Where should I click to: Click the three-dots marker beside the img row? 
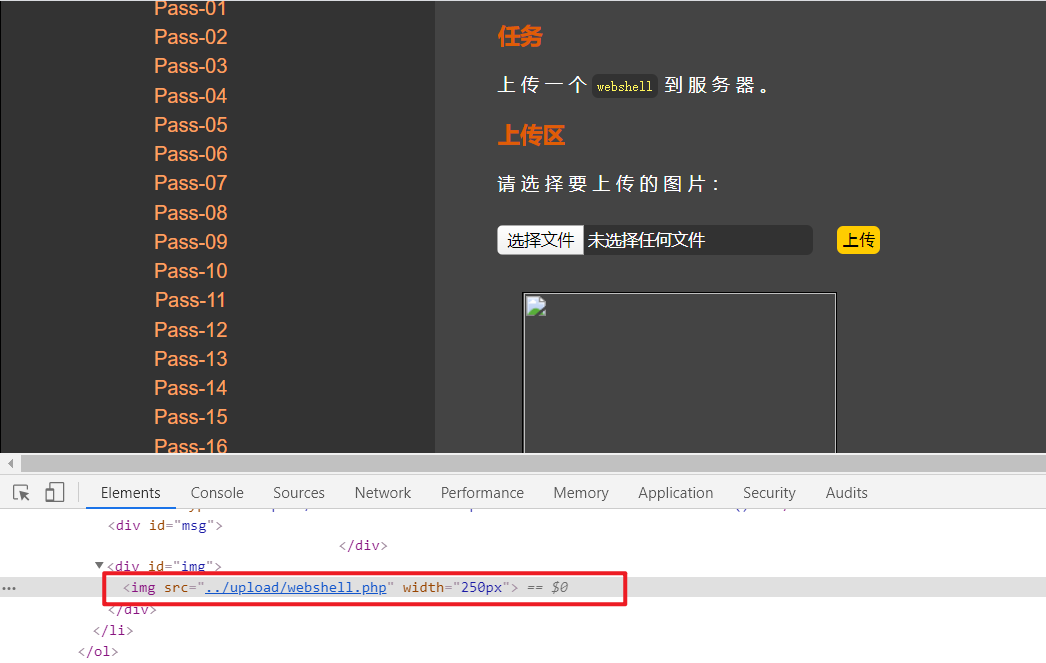(x=9, y=588)
